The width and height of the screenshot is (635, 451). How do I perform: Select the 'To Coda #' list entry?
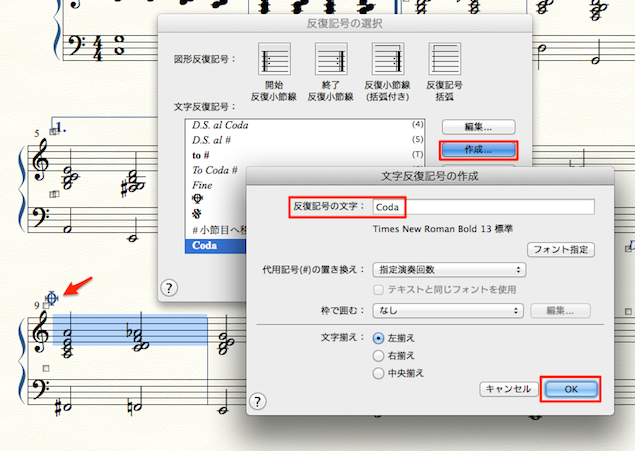coord(215,170)
